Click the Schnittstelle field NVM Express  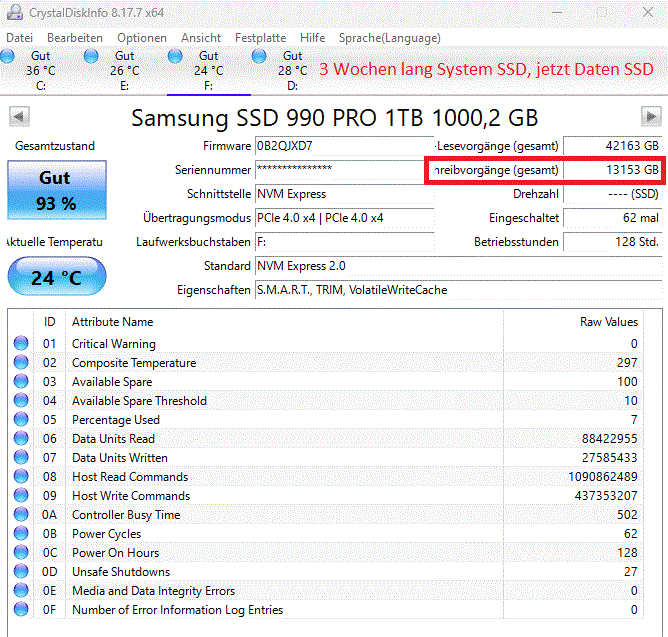345,194
